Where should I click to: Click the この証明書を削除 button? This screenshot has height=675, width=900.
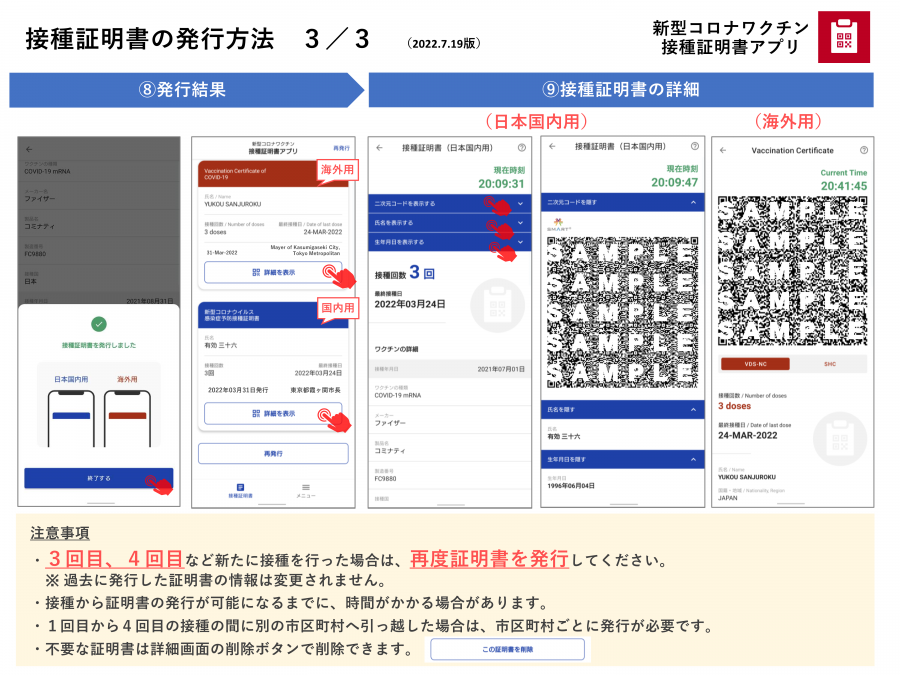pos(507,650)
